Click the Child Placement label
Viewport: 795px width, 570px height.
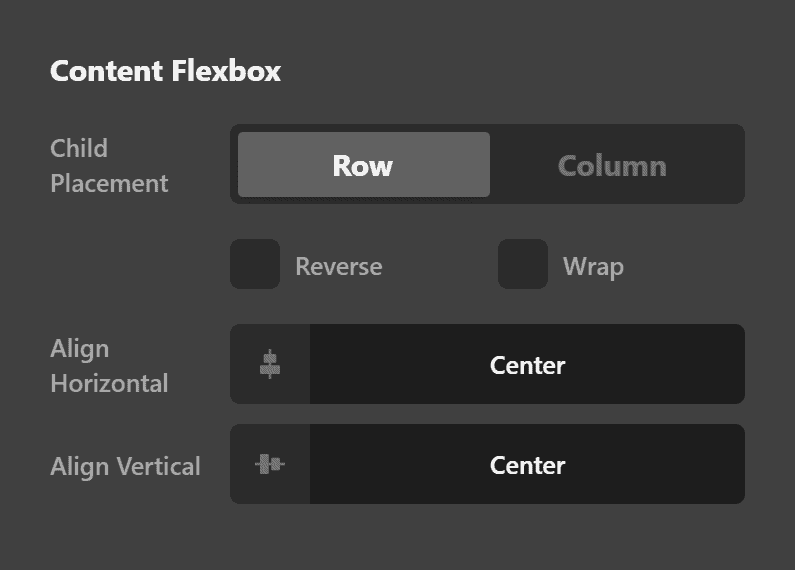coord(109,166)
